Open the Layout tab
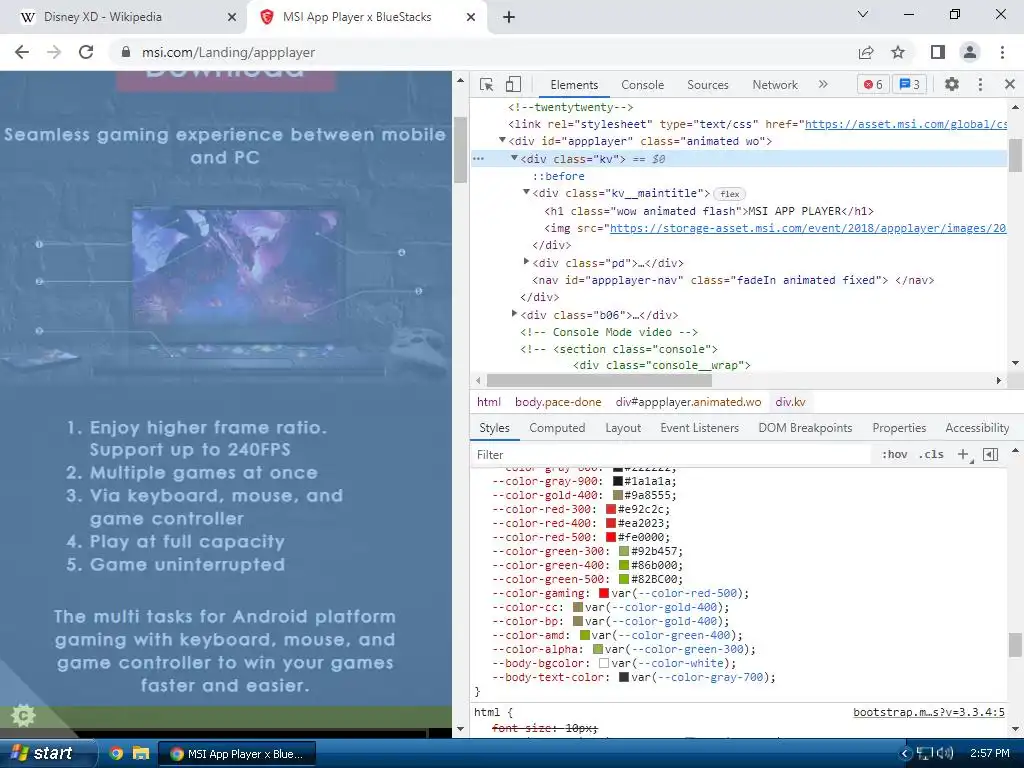 622,428
